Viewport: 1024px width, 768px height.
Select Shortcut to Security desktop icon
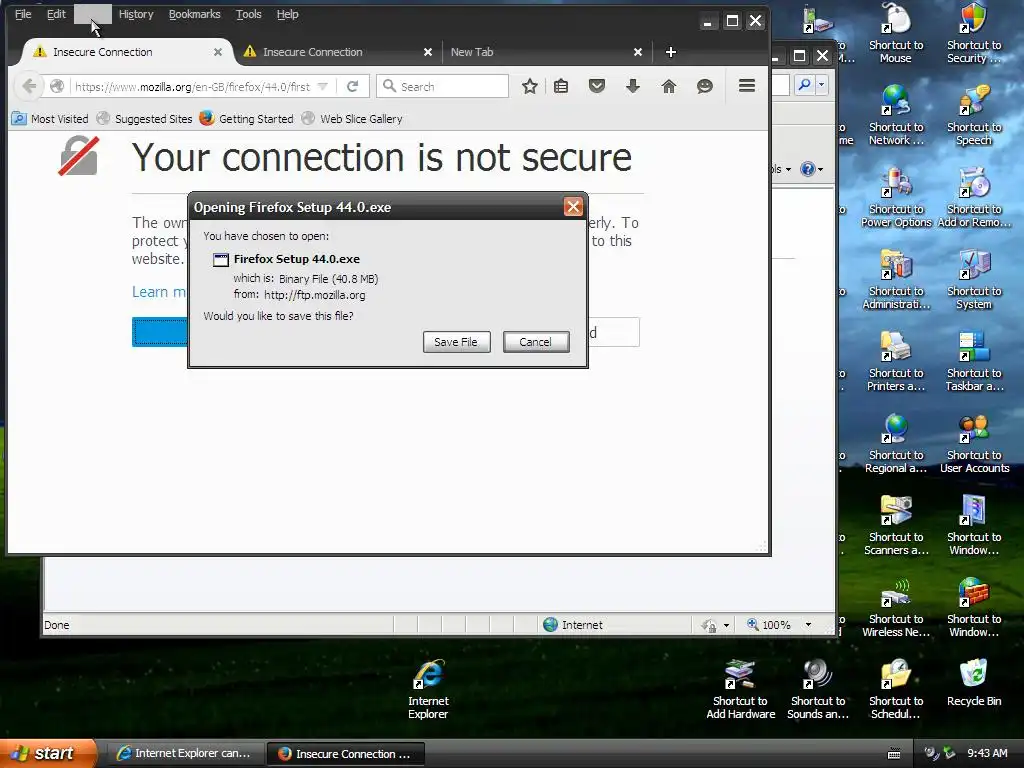(974, 34)
